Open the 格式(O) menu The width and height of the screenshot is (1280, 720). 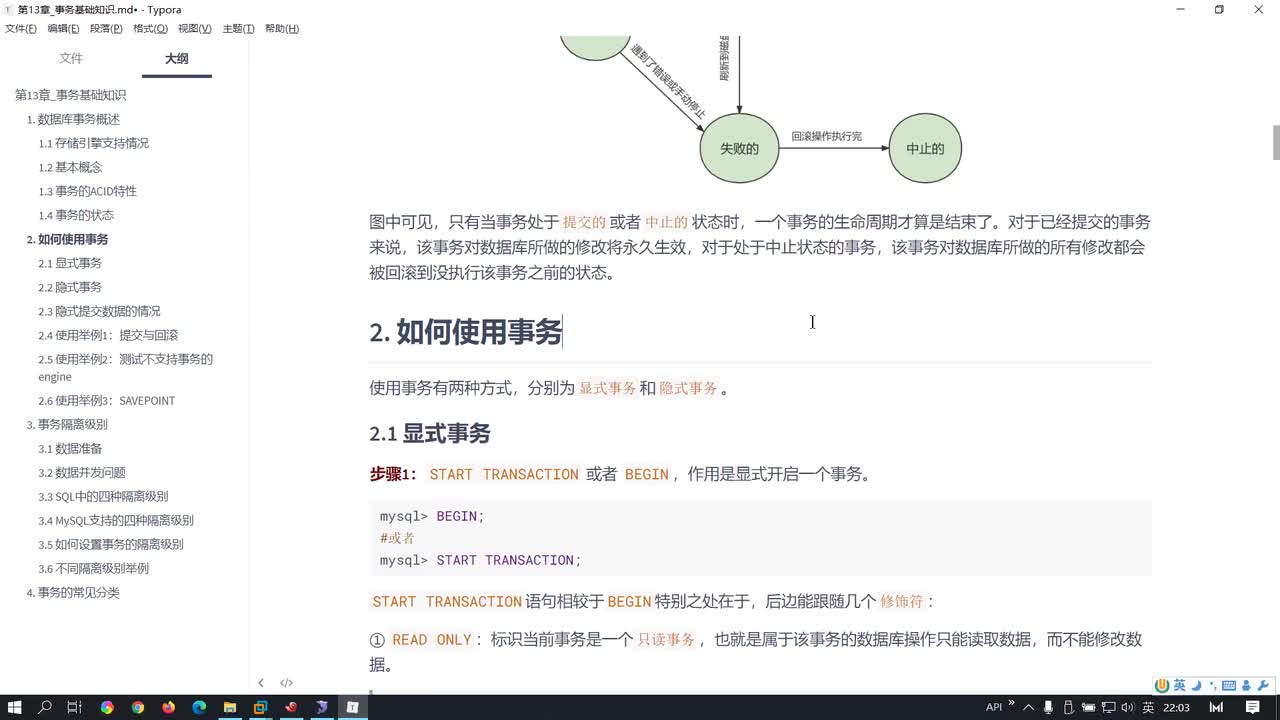pyautogui.click(x=150, y=28)
